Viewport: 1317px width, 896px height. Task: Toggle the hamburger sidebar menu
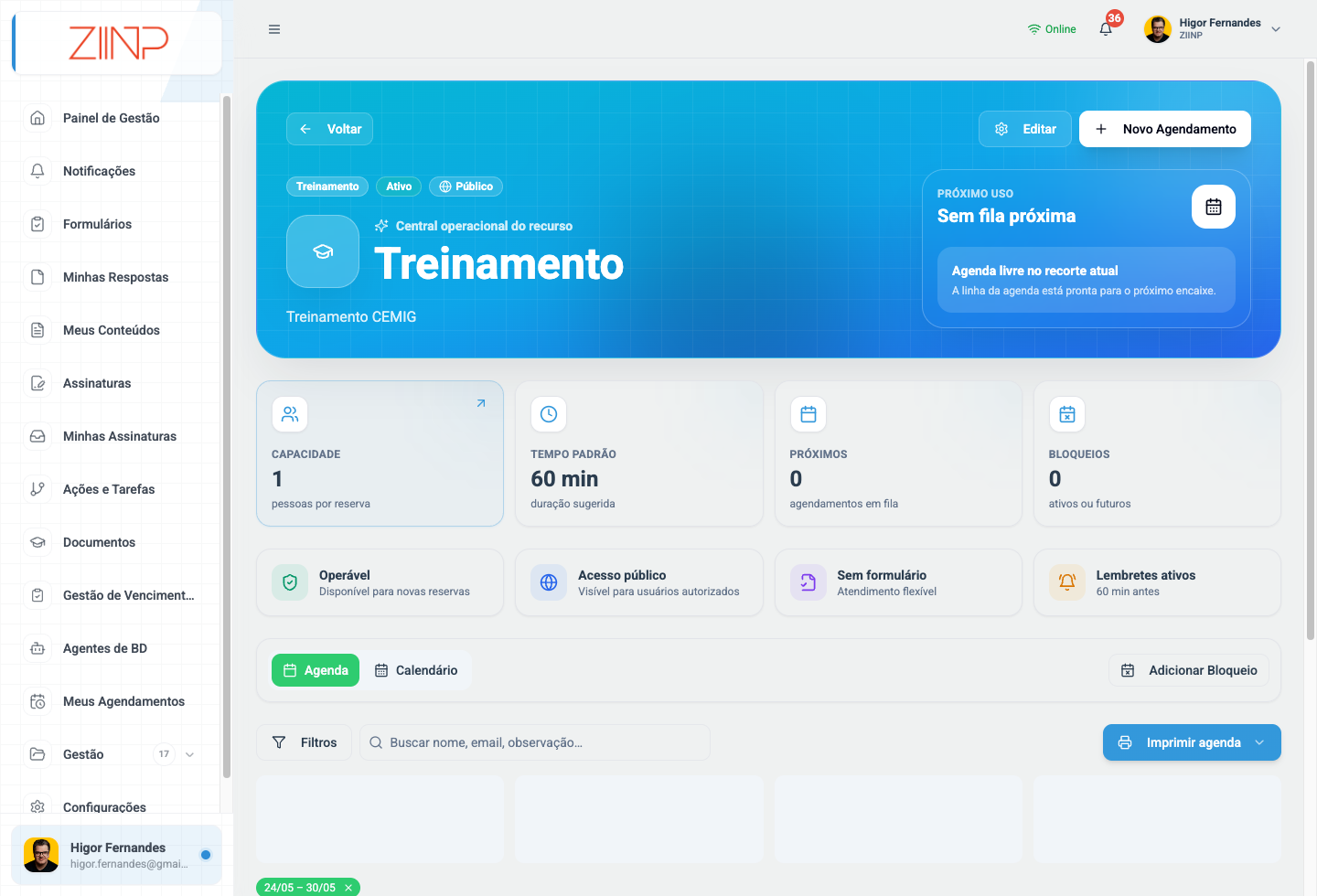pos(274,29)
